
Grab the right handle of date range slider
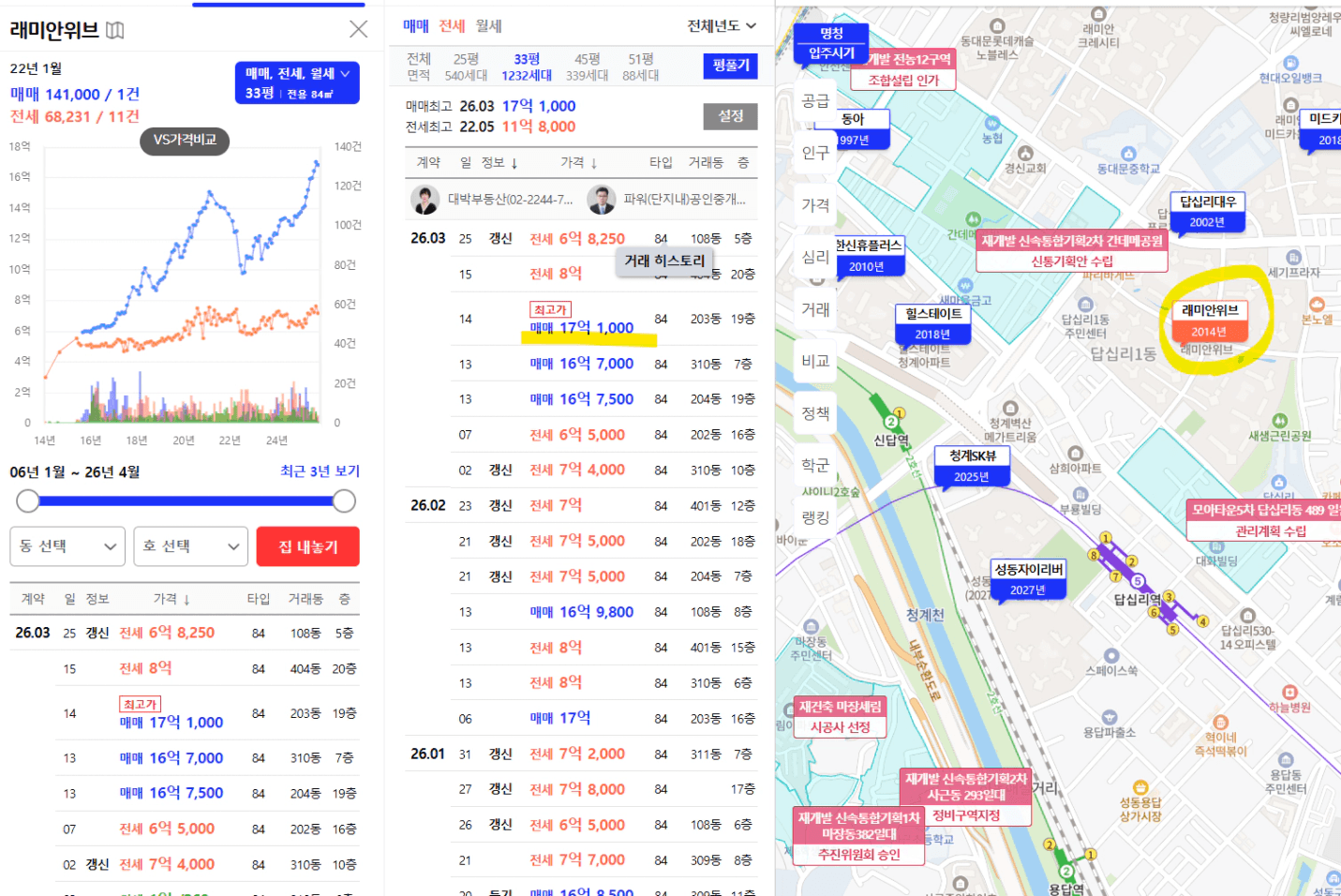click(x=344, y=501)
